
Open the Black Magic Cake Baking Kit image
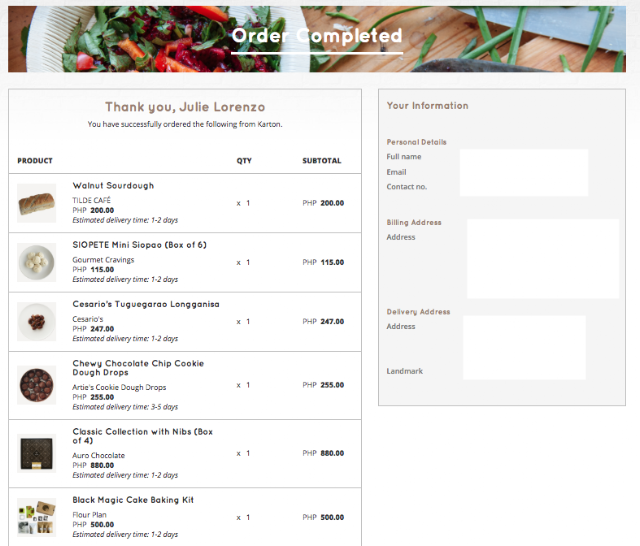click(36, 517)
